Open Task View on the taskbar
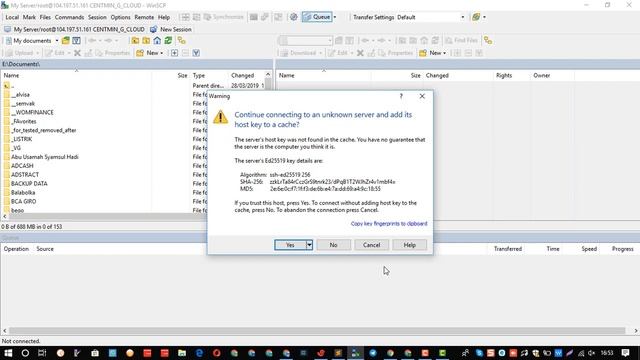The image size is (640, 360). (x=42, y=353)
